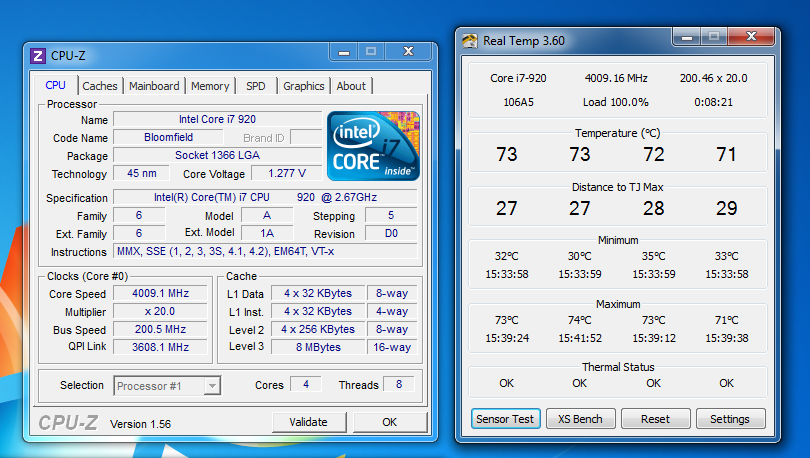
Task: Click the Technology value 45 nm
Action: pyautogui.click(x=142, y=173)
